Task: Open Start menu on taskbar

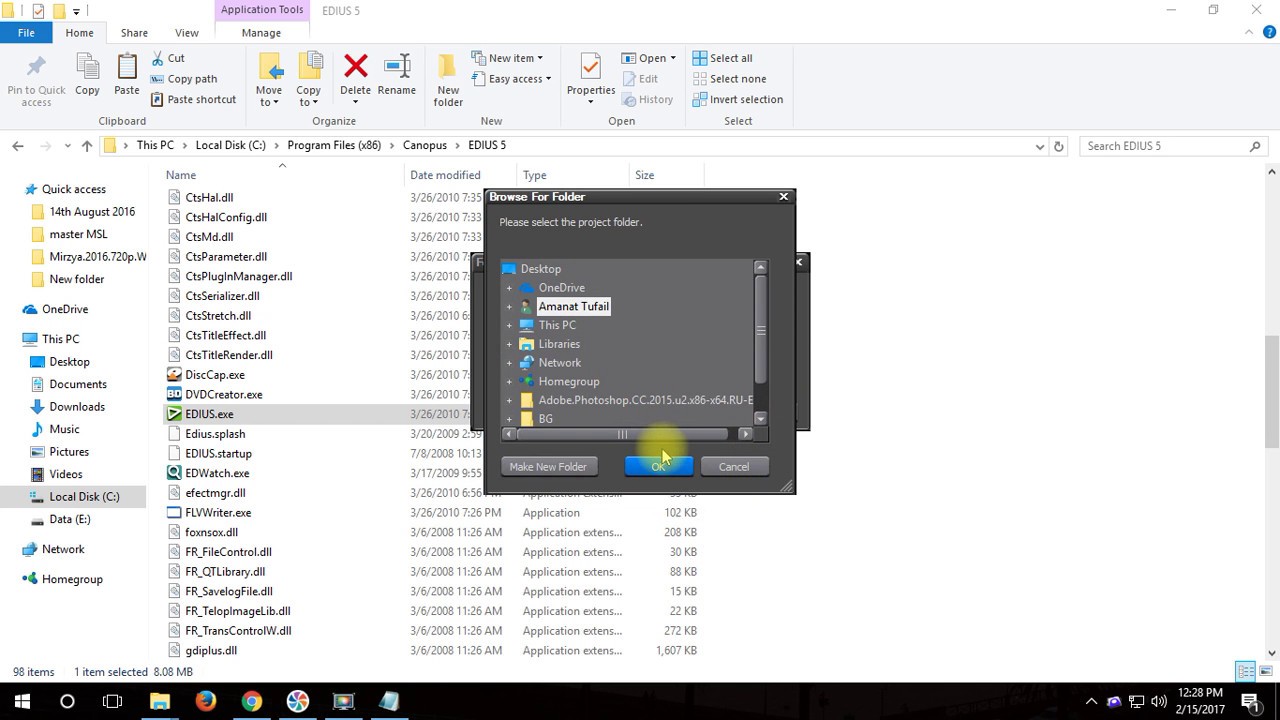Action: pyautogui.click(x=22, y=701)
